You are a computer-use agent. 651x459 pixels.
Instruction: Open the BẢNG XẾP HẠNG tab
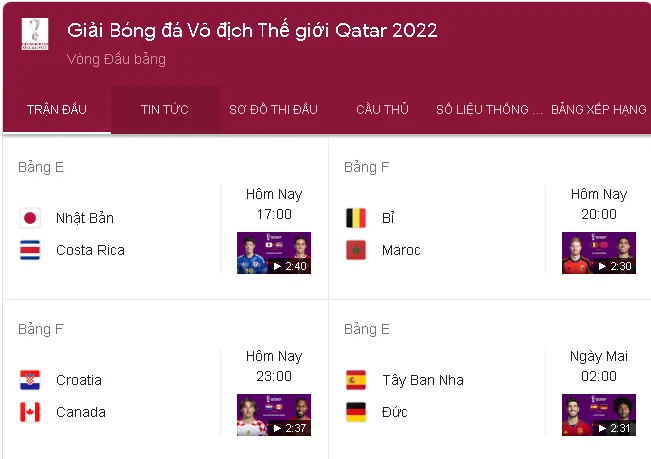point(598,110)
